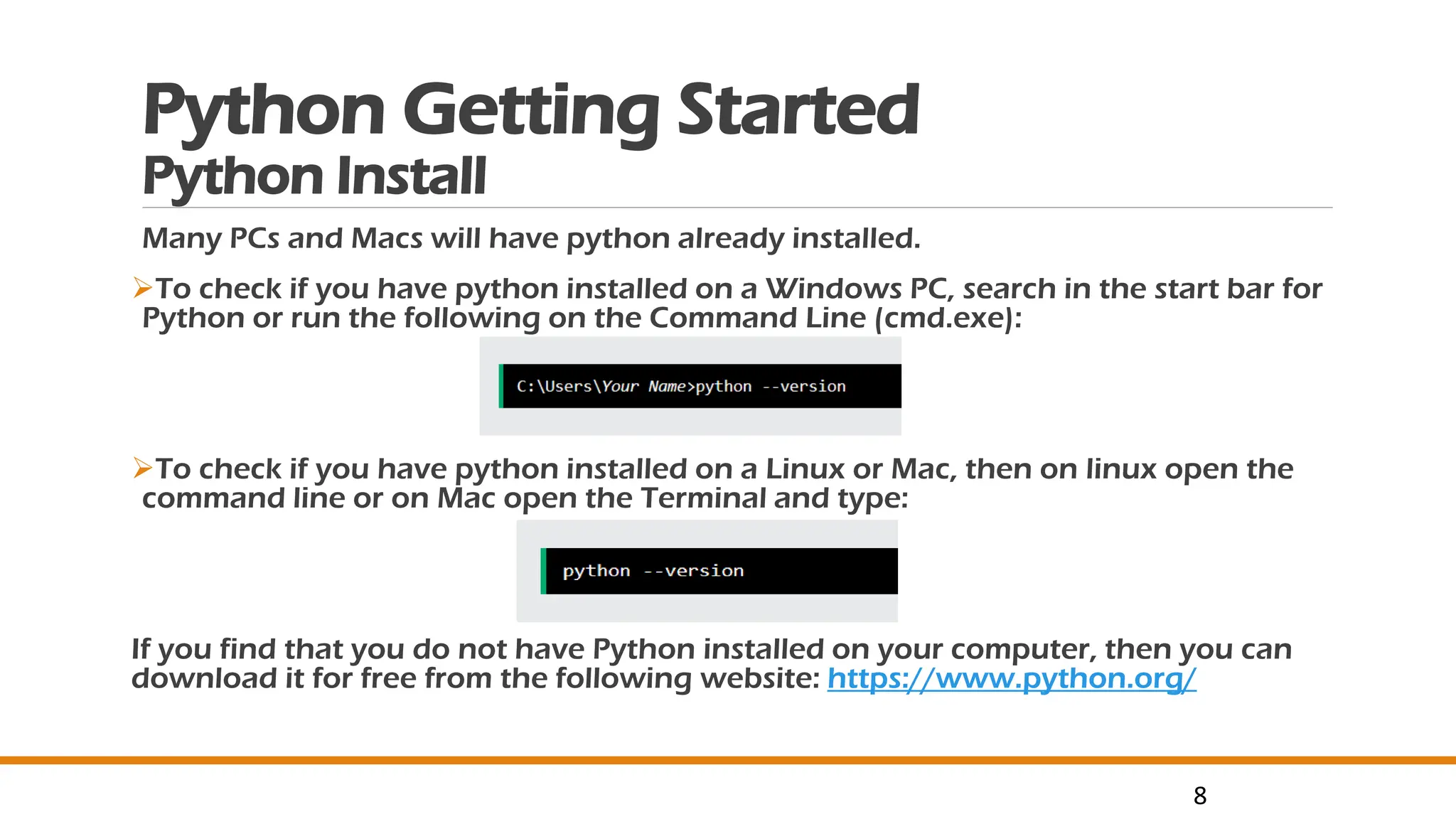Screen dimensions: 1456x819
Task: Click the orange arrow bullet before Linux instruction
Action: tap(142, 468)
